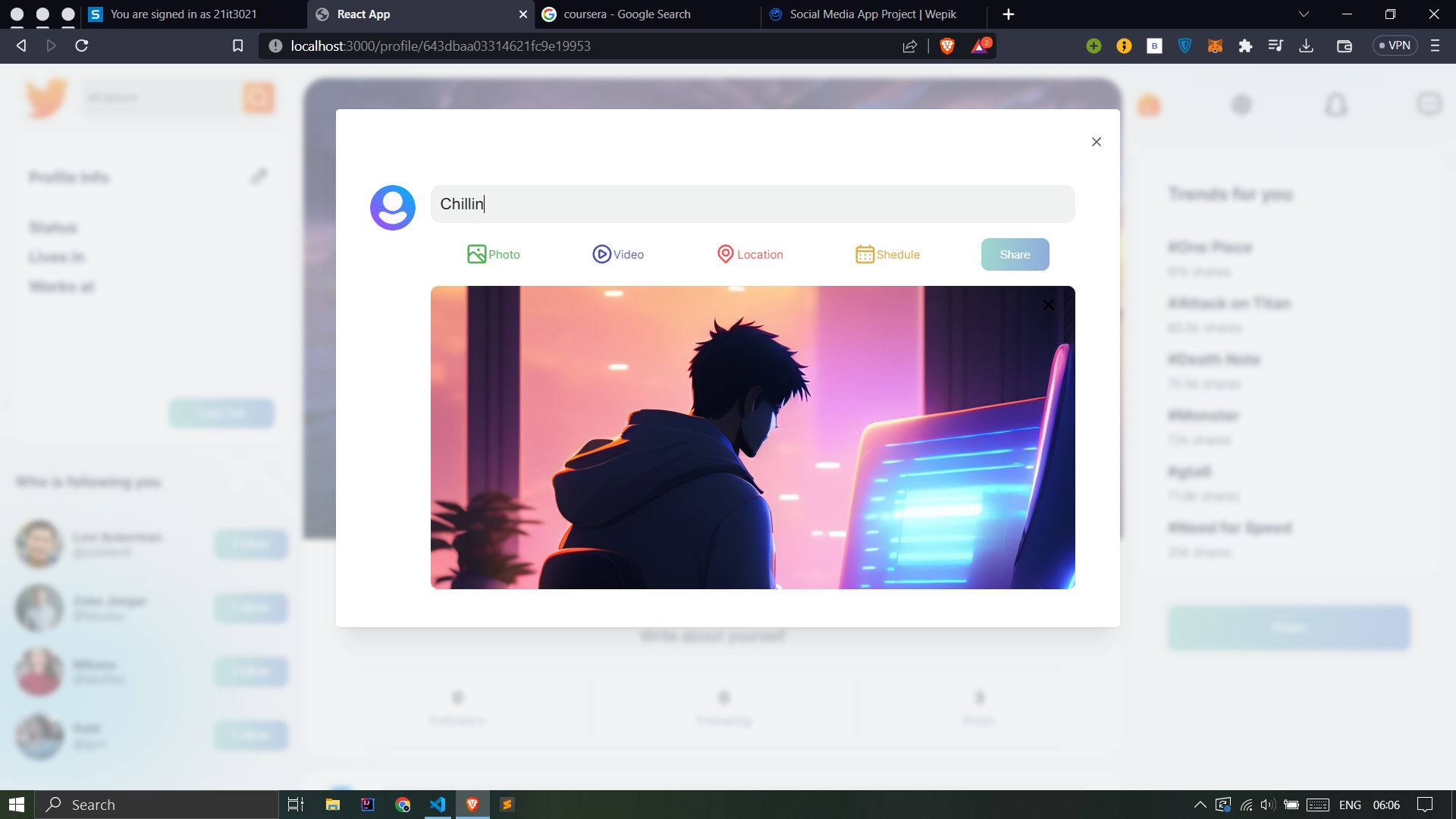The width and height of the screenshot is (1456, 819).
Task: Open the Brave Wallet icon
Action: point(1344,45)
